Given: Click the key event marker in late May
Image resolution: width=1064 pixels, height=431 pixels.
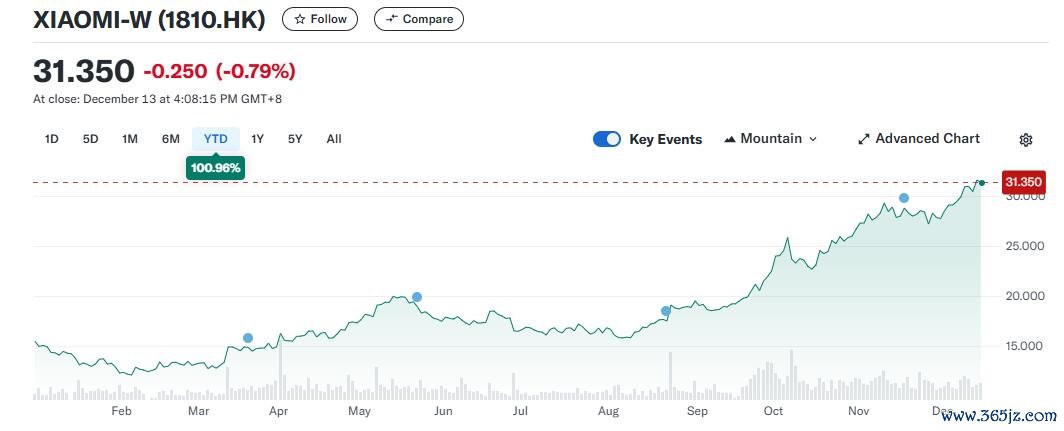Looking at the screenshot, I should point(417,297).
